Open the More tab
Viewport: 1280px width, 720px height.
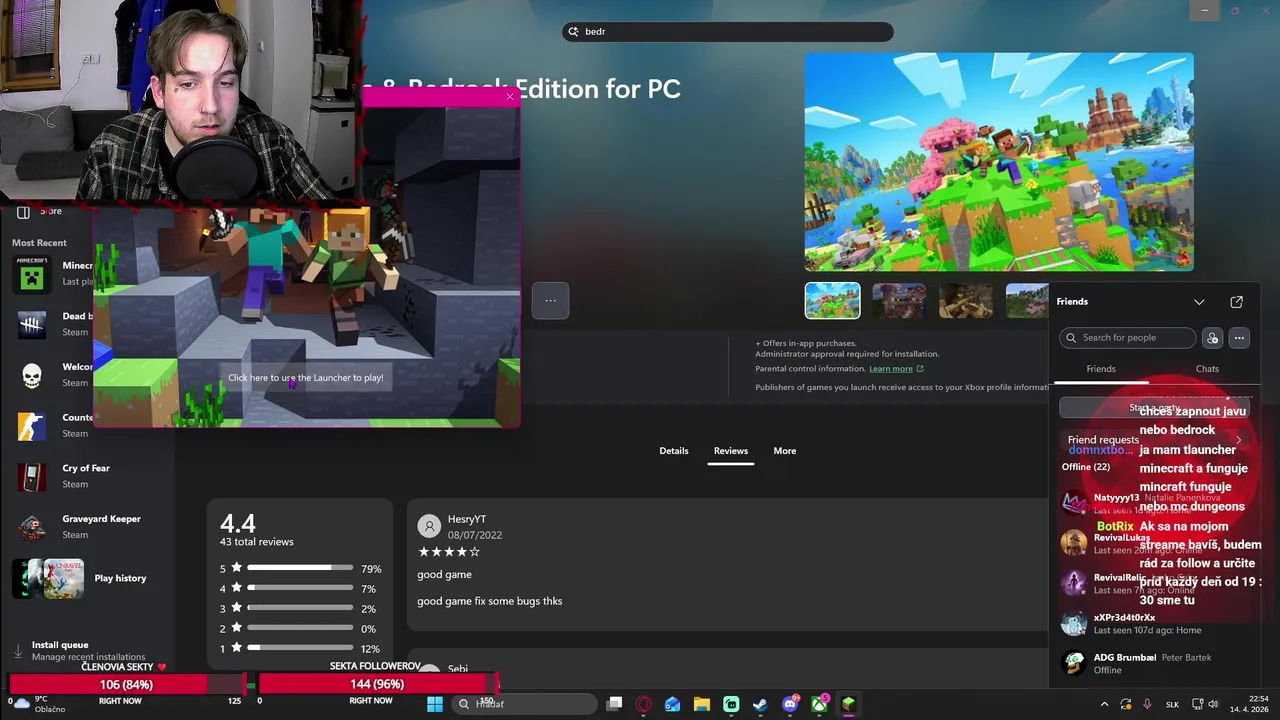(785, 451)
